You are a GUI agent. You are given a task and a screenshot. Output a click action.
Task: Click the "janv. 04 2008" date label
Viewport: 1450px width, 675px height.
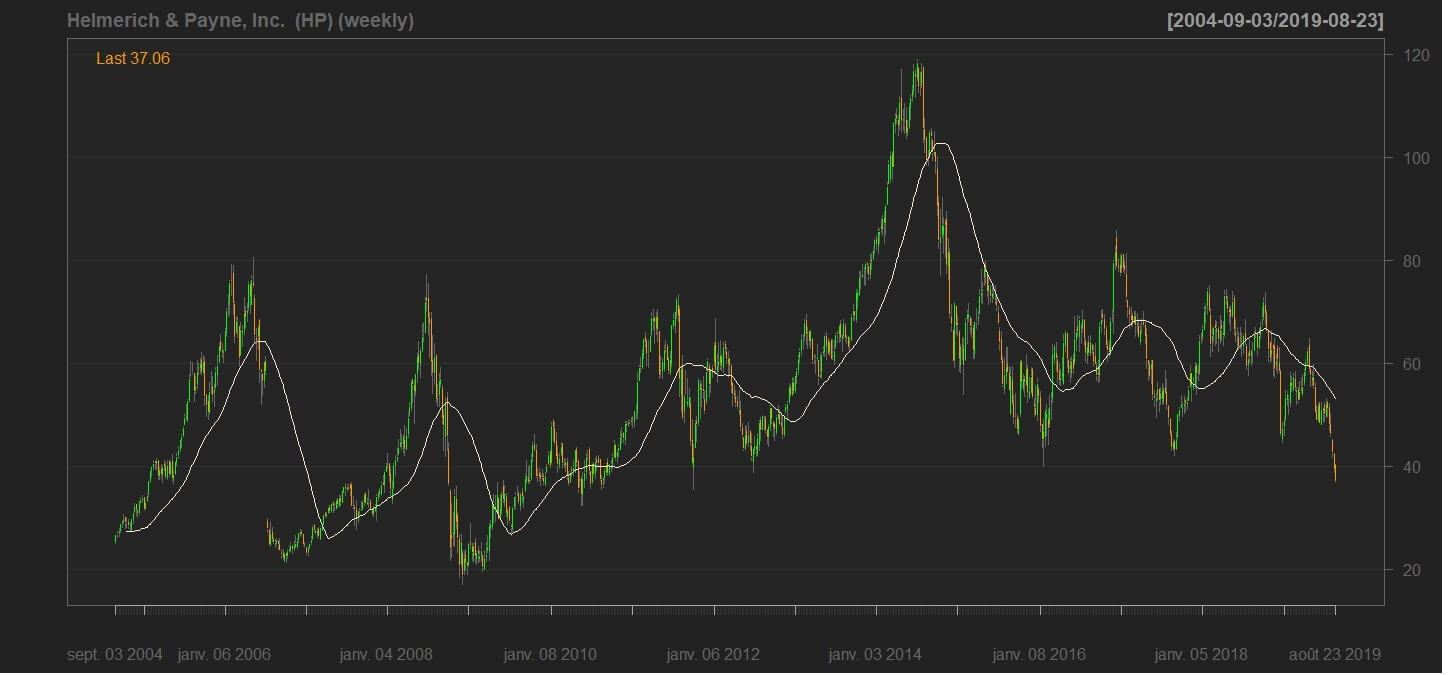pos(386,655)
